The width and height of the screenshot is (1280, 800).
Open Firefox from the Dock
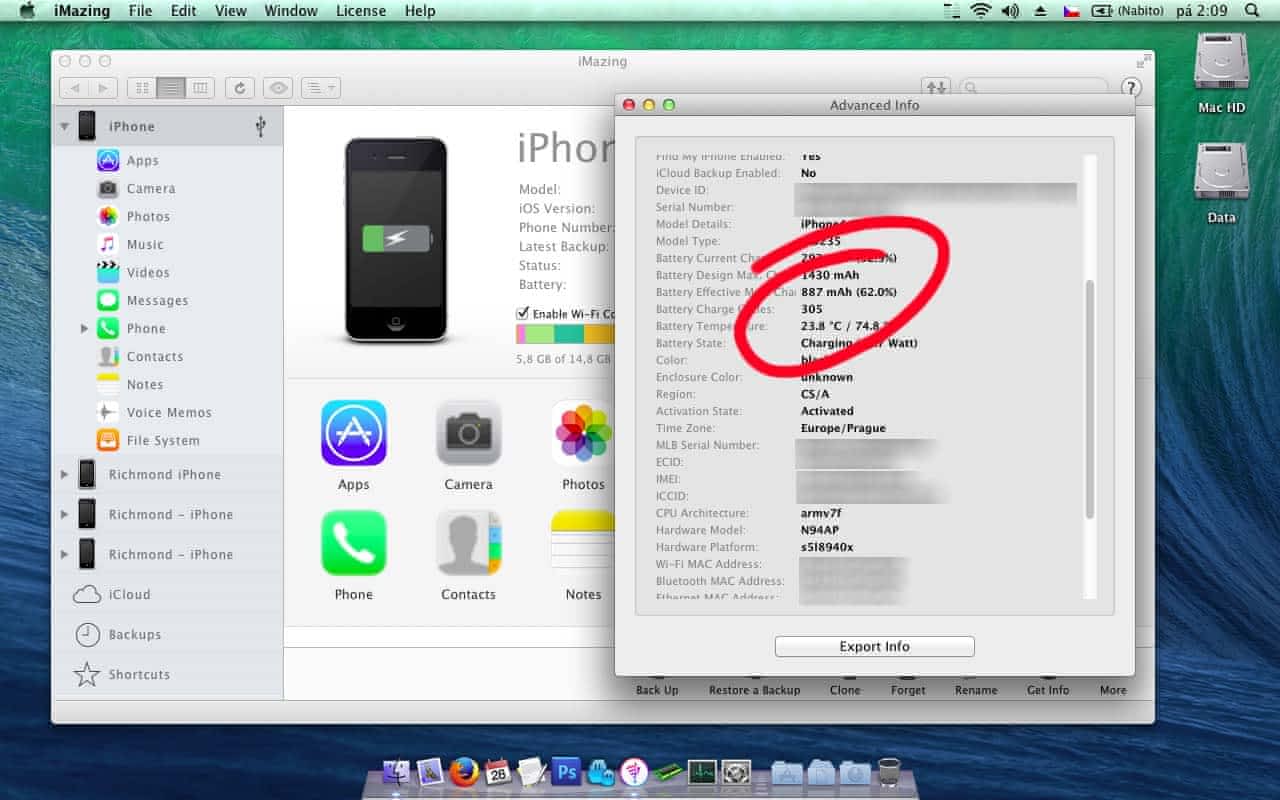(463, 771)
